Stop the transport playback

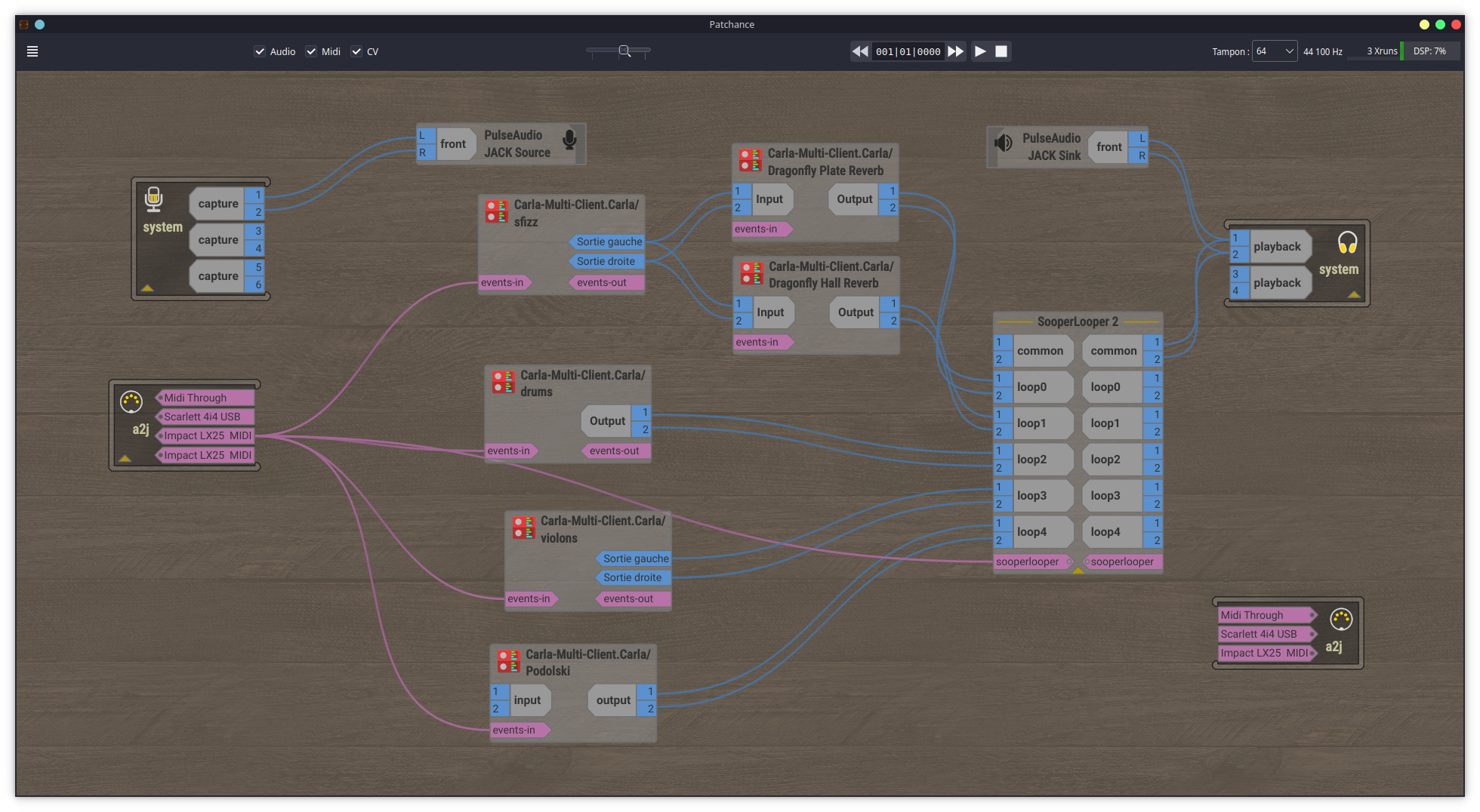tap(1001, 51)
